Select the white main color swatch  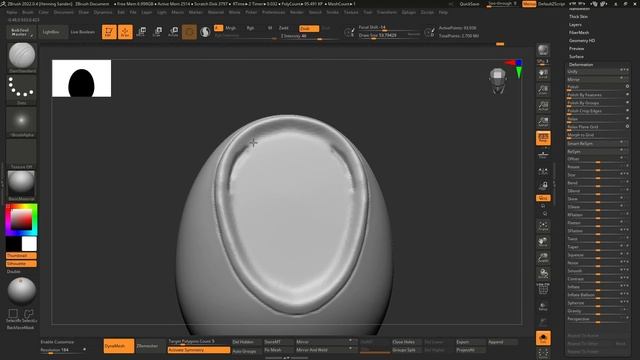(29, 244)
